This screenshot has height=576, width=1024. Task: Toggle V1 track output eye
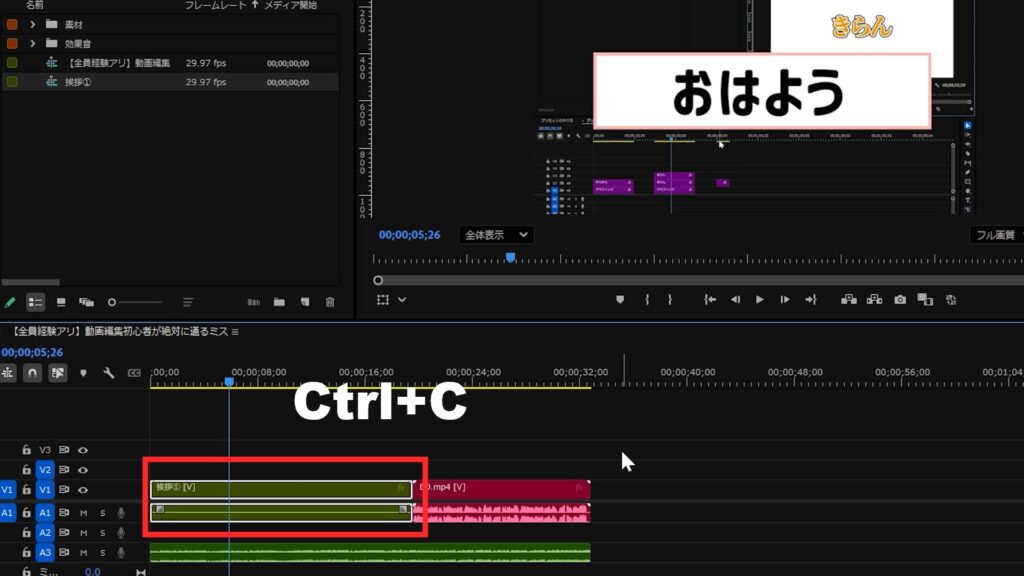[x=83, y=489]
